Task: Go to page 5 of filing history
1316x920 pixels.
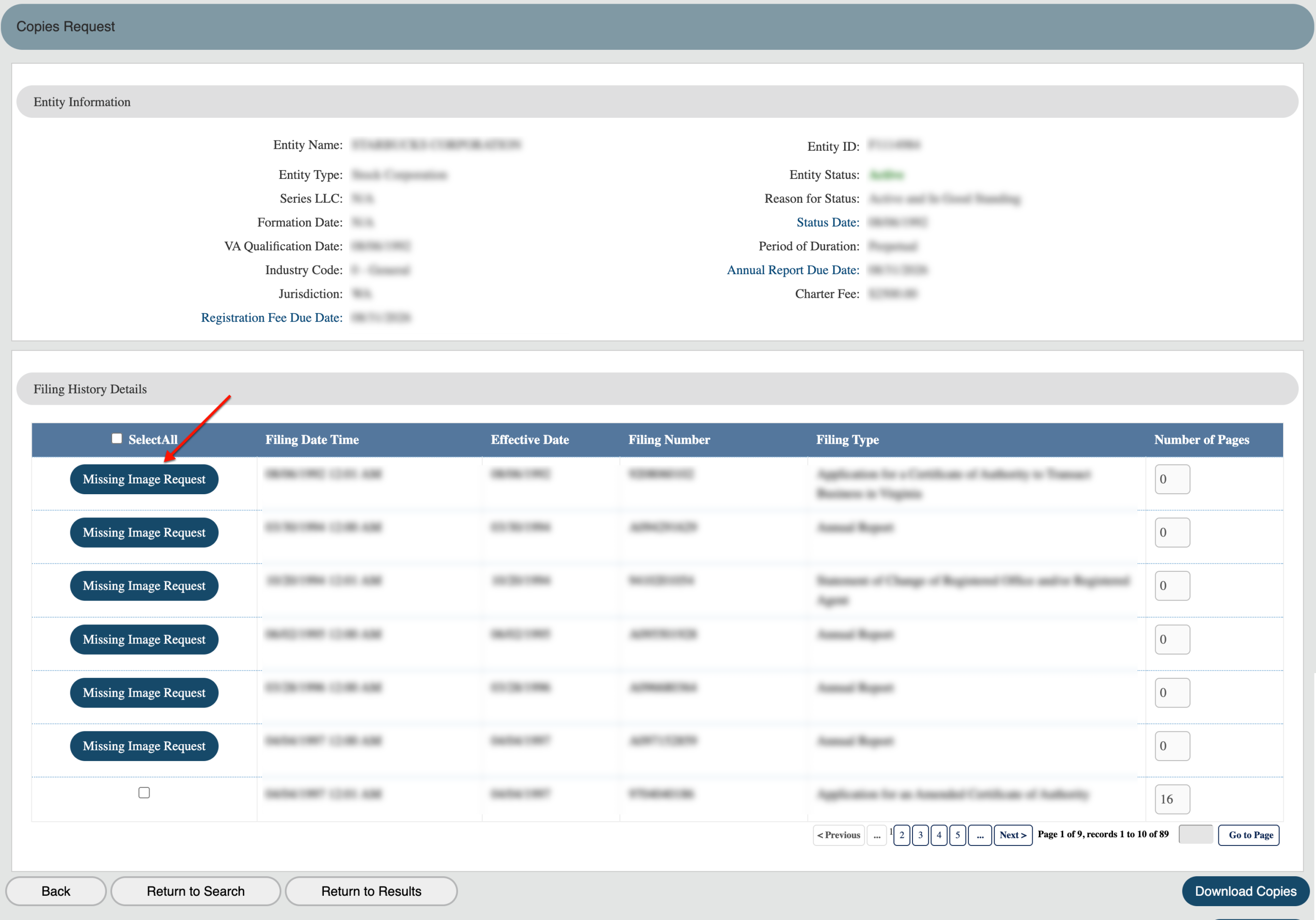Action: pyautogui.click(x=957, y=835)
